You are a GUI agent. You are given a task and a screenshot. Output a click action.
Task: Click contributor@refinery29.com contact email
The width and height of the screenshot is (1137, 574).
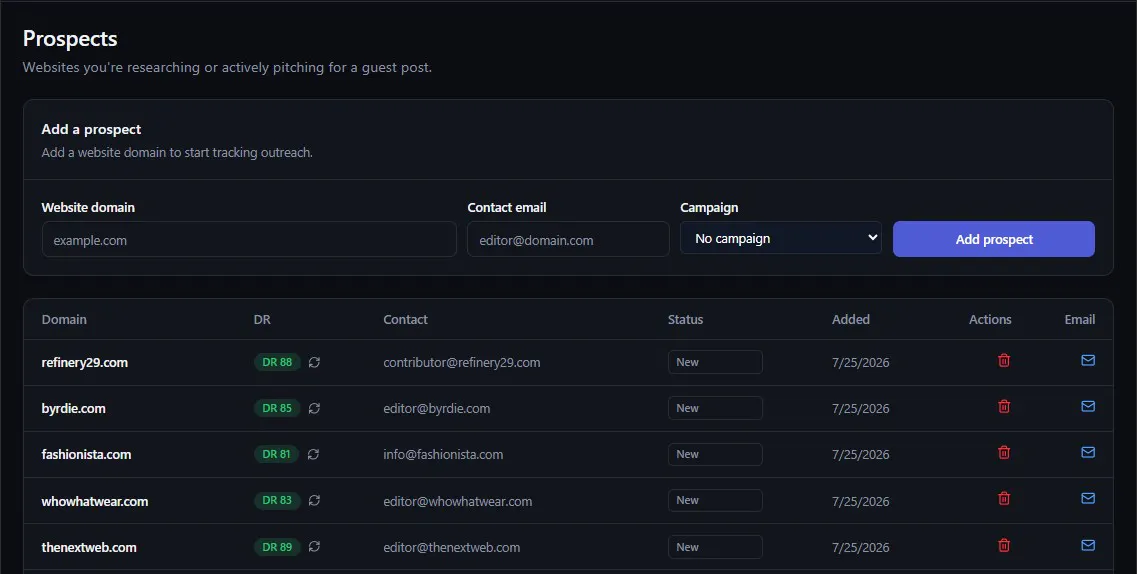pos(462,362)
